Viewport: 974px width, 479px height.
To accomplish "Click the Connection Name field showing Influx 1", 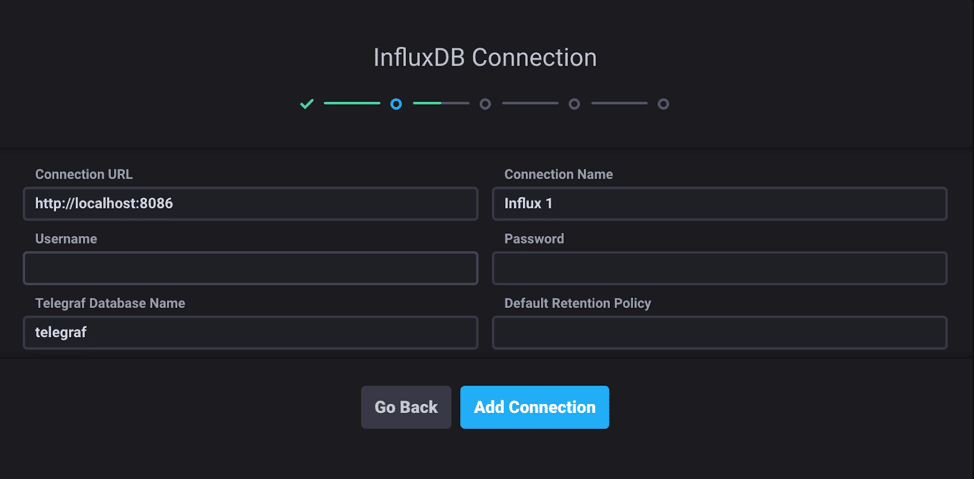I will (x=719, y=204).
